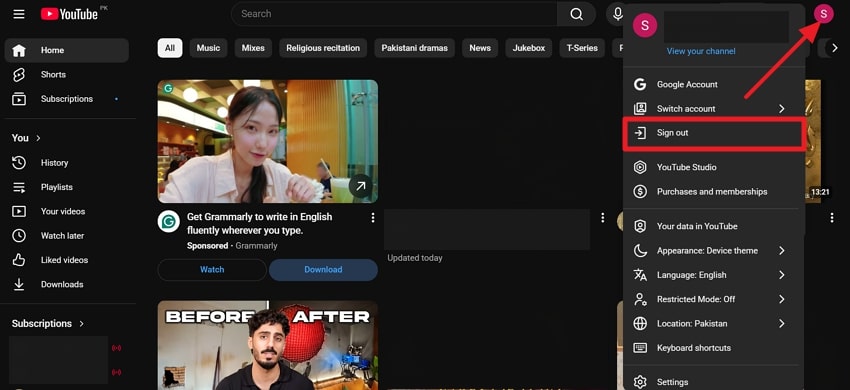Open Your data in YouTube
Image resolution: width=850 pixels, height=390 pixels.
(713, 227)
